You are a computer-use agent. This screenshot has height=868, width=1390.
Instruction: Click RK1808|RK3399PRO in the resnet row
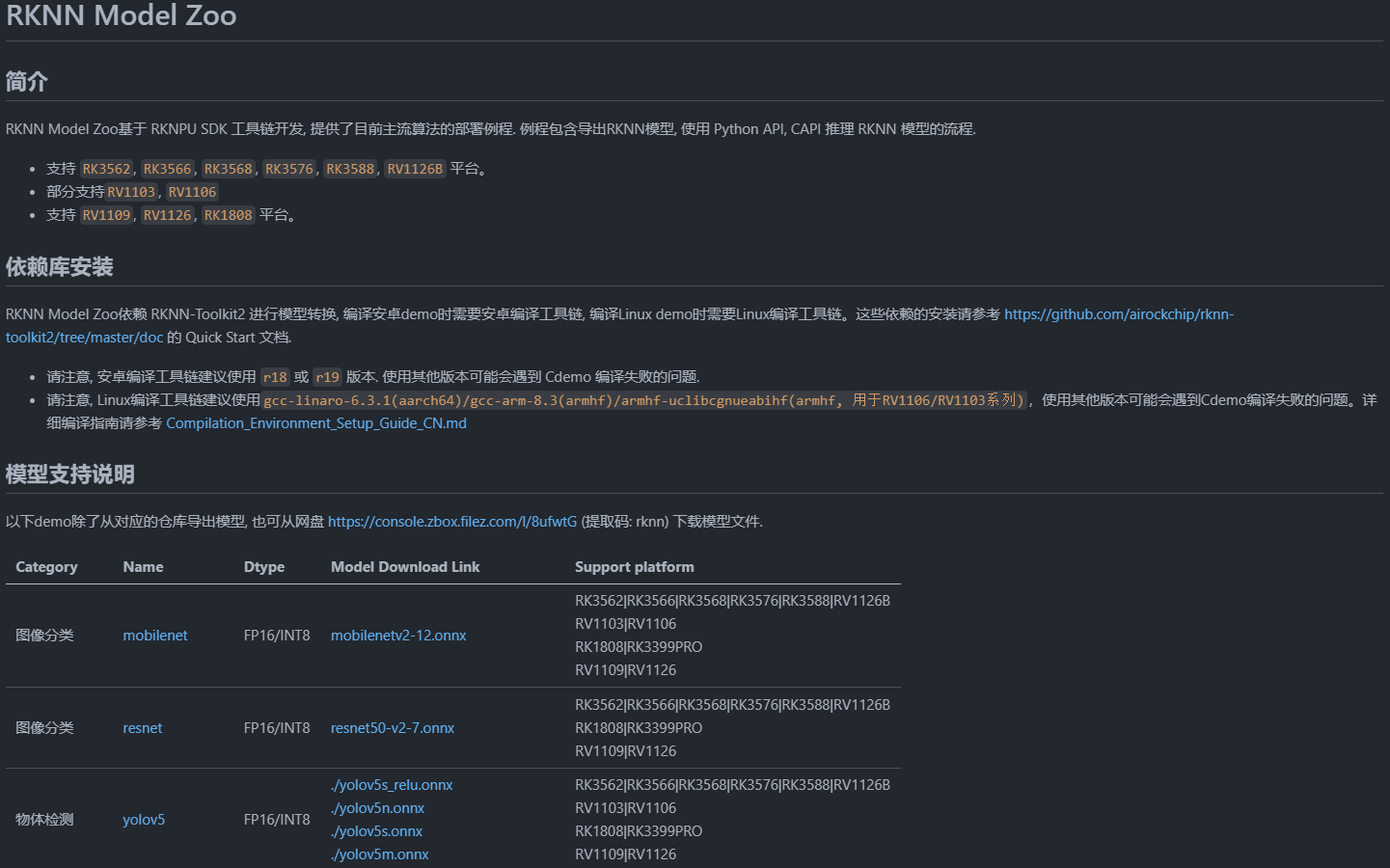639,728
